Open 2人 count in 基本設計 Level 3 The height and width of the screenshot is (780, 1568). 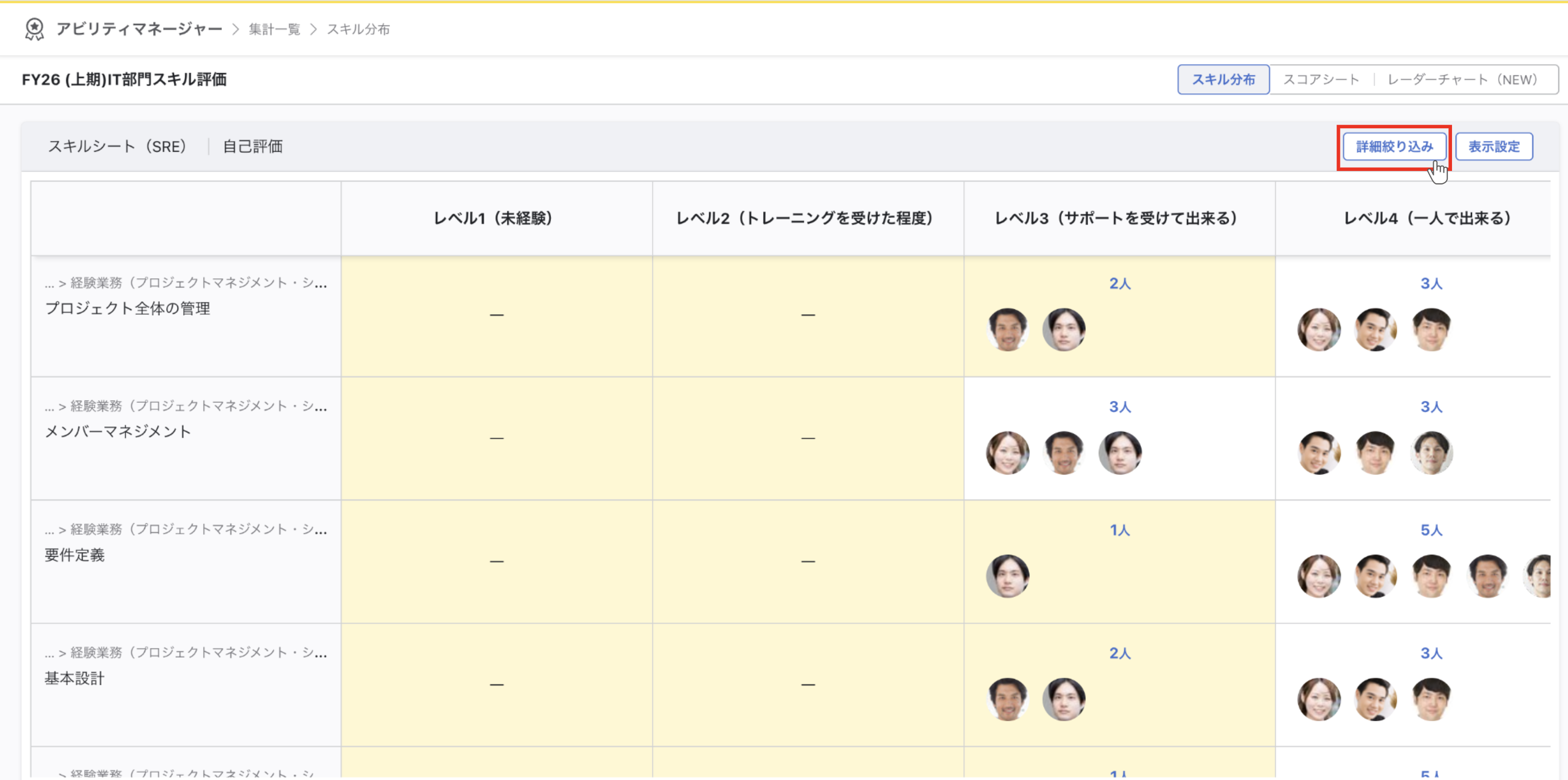1120,653
